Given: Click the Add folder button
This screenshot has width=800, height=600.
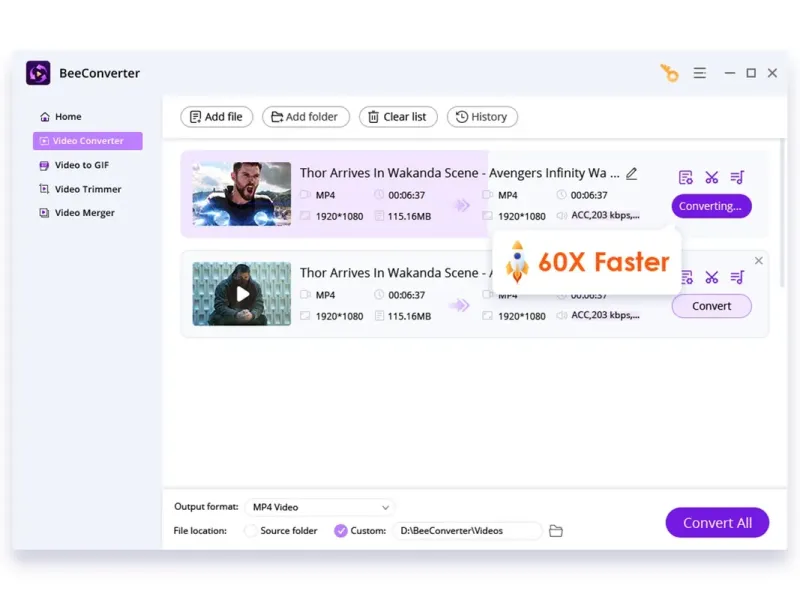Looking at the screenshot, I should pos(306,117).
